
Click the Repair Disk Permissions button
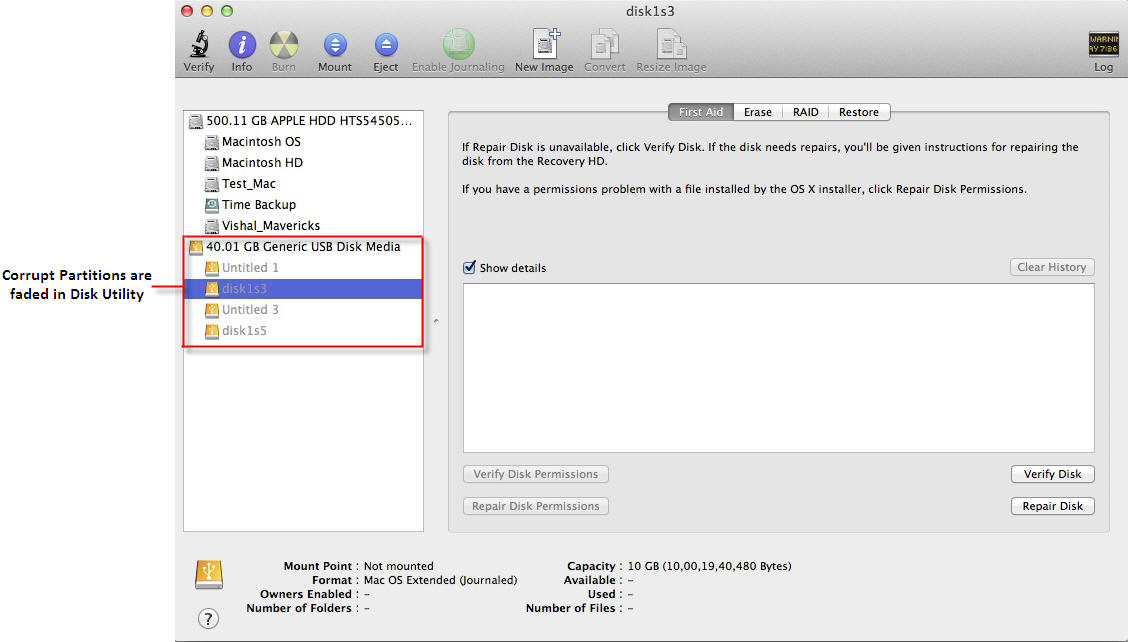tap(536, 506)
